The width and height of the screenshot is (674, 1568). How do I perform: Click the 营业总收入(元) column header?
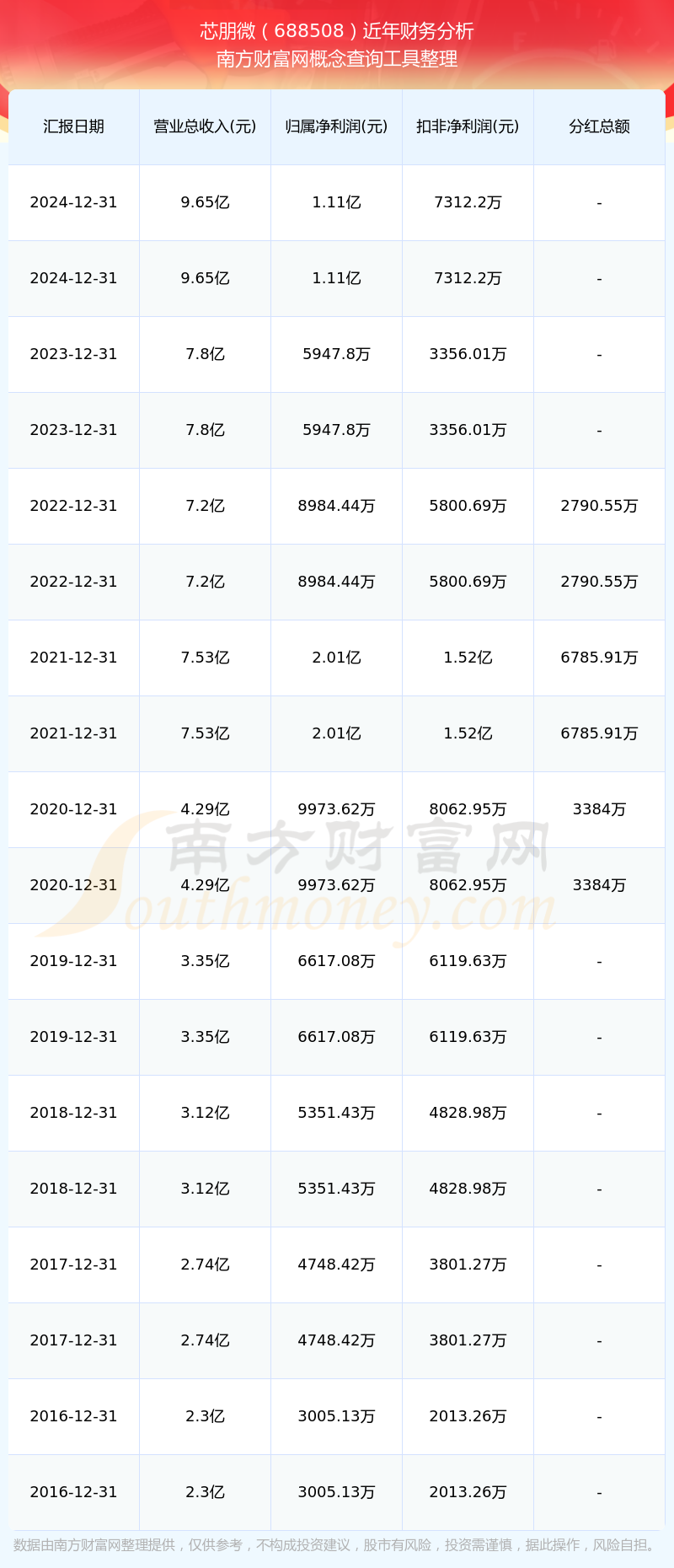[x=205, y=126]
